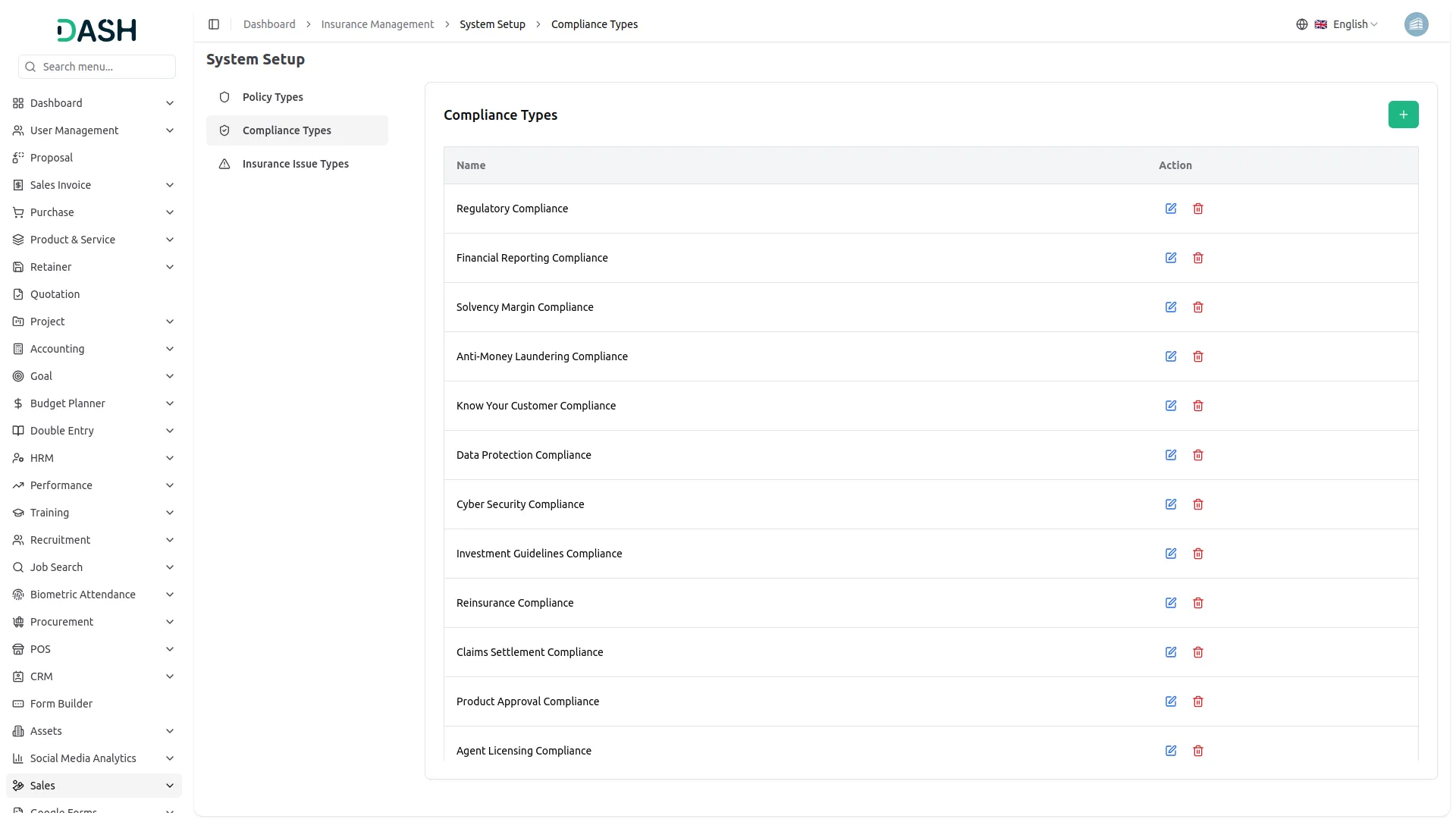
Task: Select the Form Builder sidebar item
Action: [62, 704]
